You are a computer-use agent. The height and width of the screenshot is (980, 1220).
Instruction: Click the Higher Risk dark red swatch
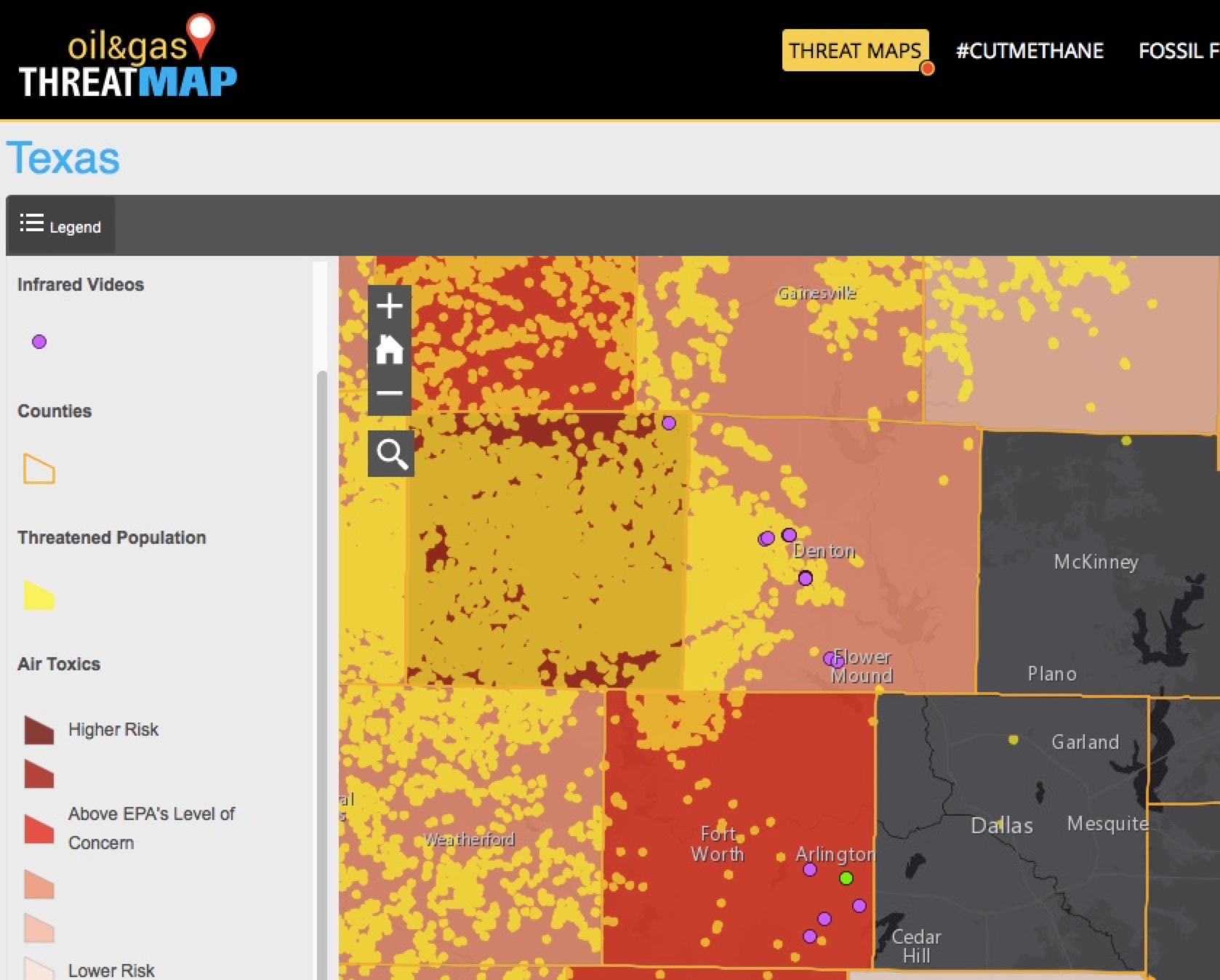tap(39, 730)
